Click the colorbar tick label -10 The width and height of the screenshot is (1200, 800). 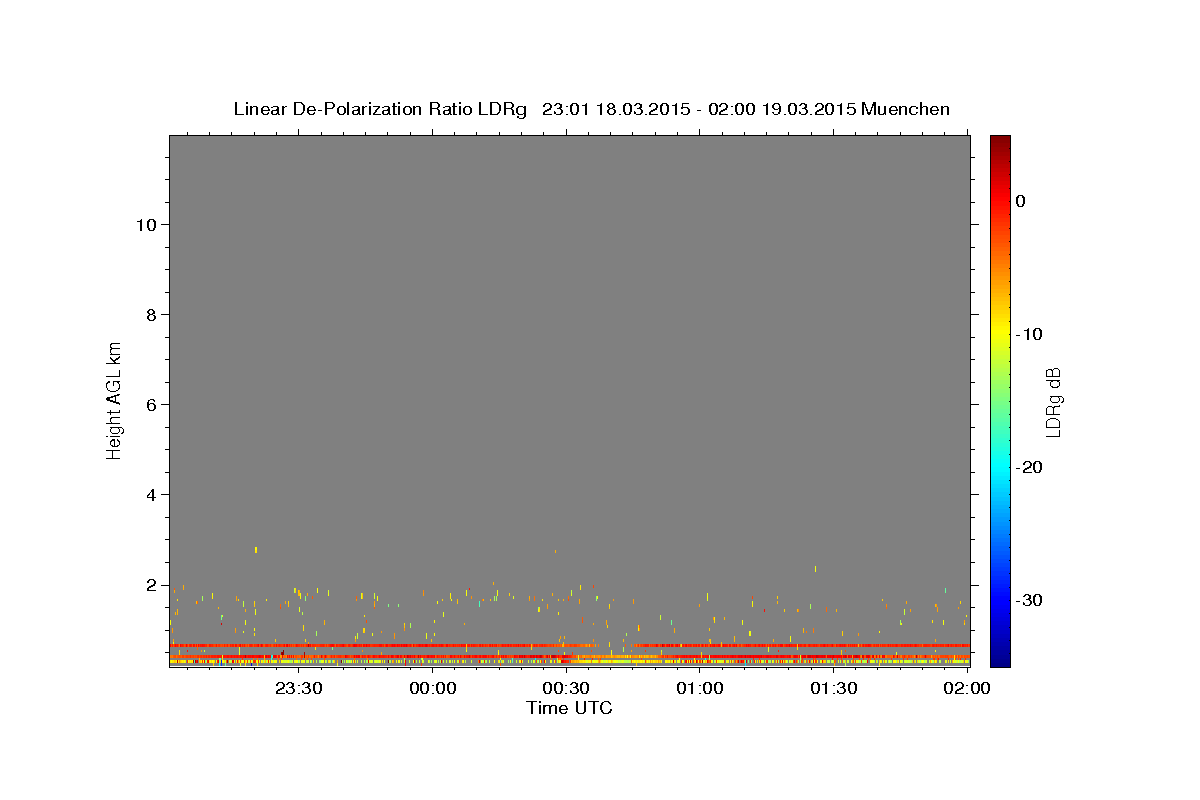click(1028, 334)
